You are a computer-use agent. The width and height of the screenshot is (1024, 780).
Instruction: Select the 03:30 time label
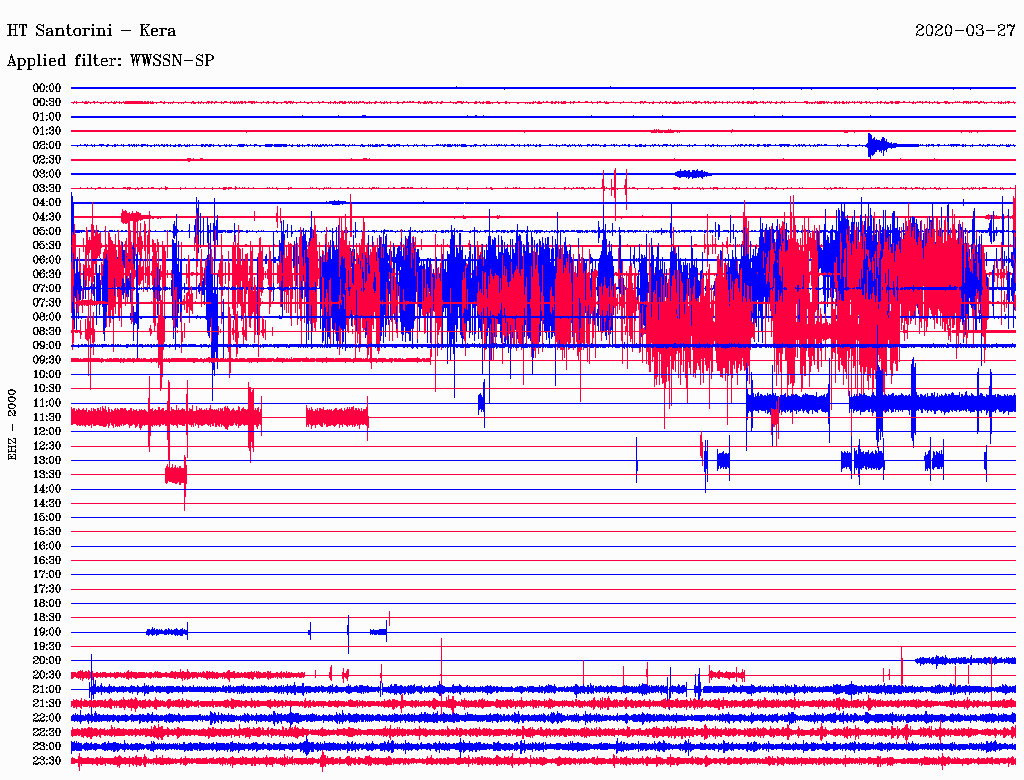click(47, 189)
